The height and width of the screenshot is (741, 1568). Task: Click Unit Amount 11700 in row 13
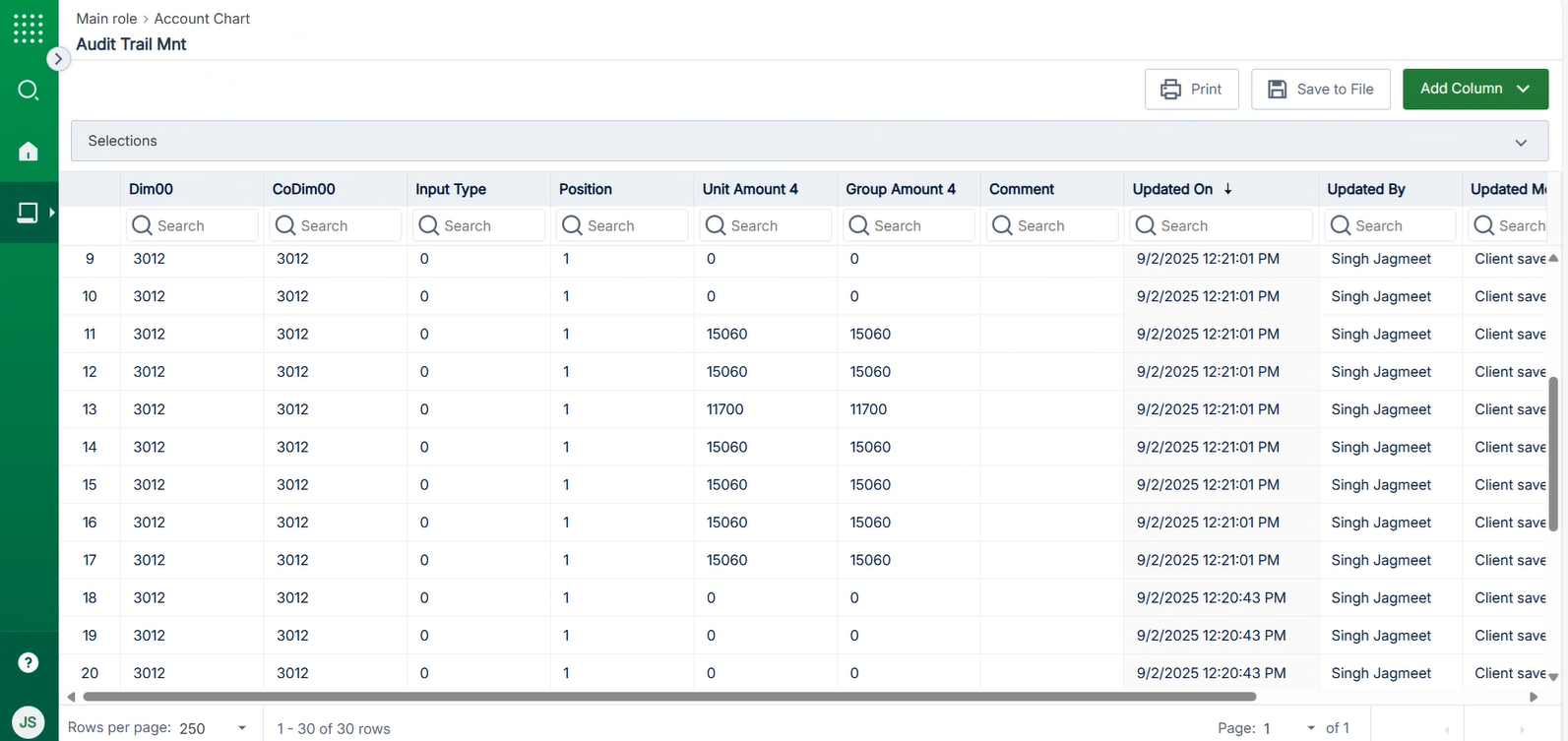pos(724,409)
